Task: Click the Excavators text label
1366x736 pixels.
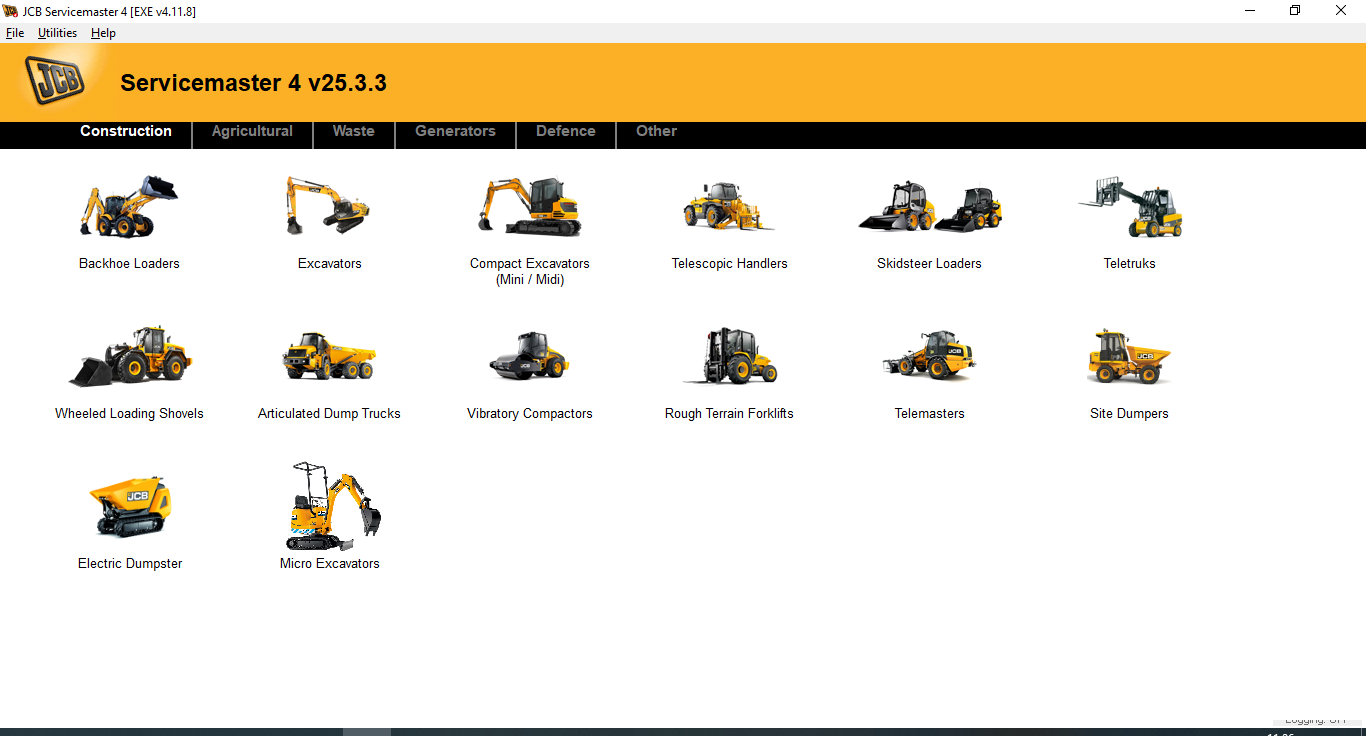Action: click(329, 264)
